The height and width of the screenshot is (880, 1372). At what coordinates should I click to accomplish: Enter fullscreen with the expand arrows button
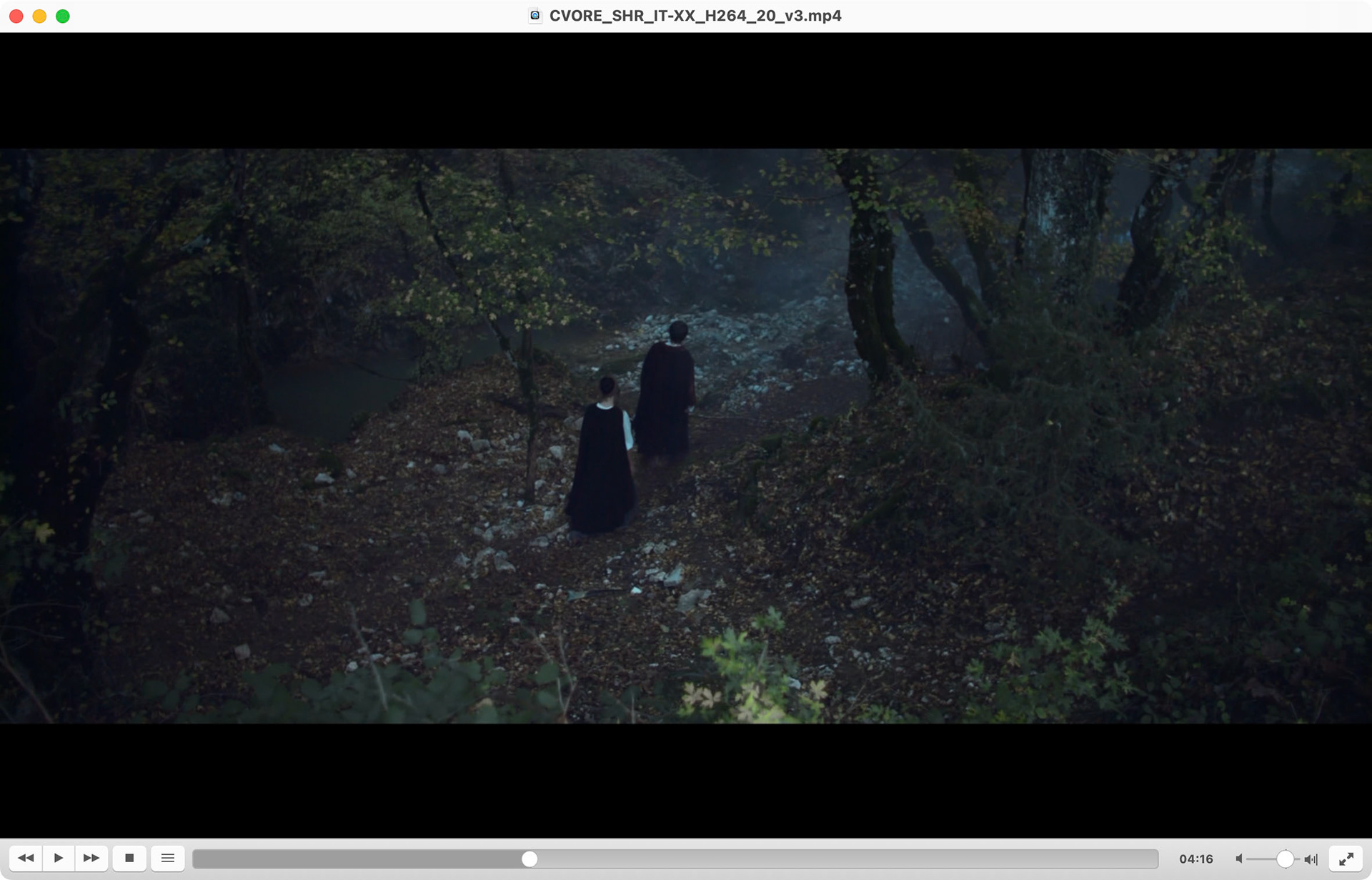(x=1346, y=859)
